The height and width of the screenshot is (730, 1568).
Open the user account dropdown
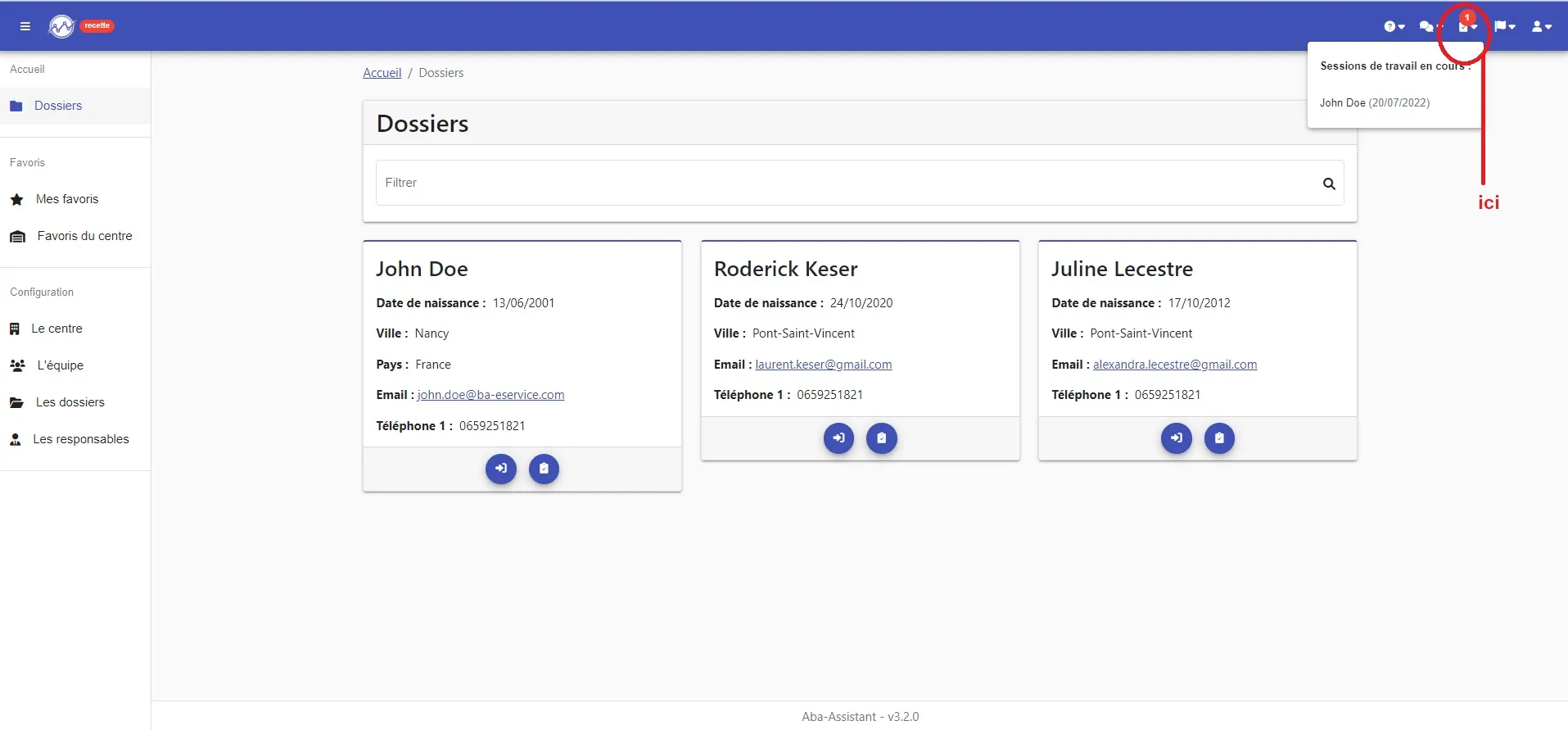pos(1542,27)
